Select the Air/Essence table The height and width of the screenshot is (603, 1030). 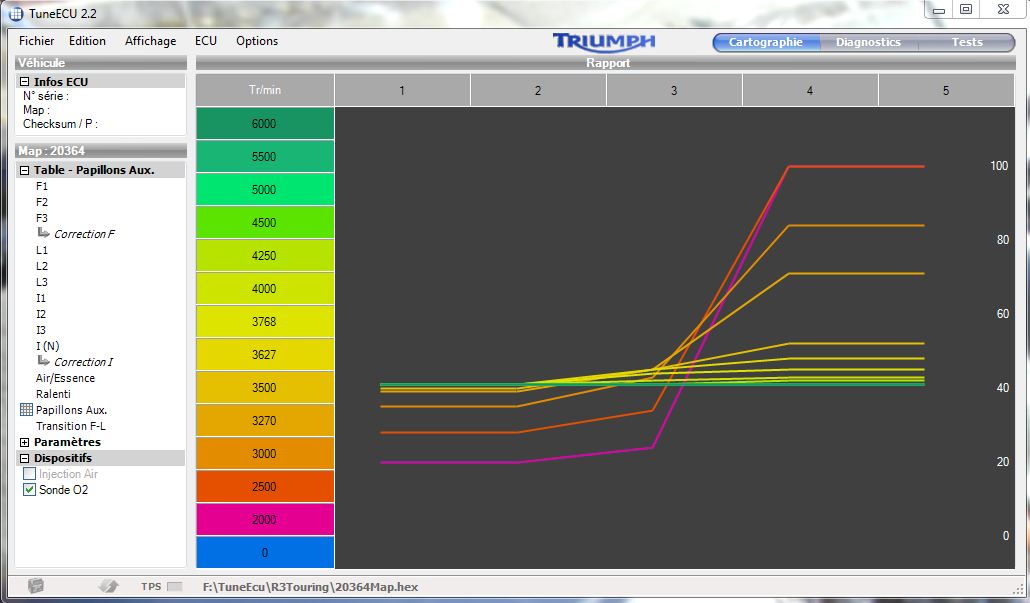tap(65, 378)
